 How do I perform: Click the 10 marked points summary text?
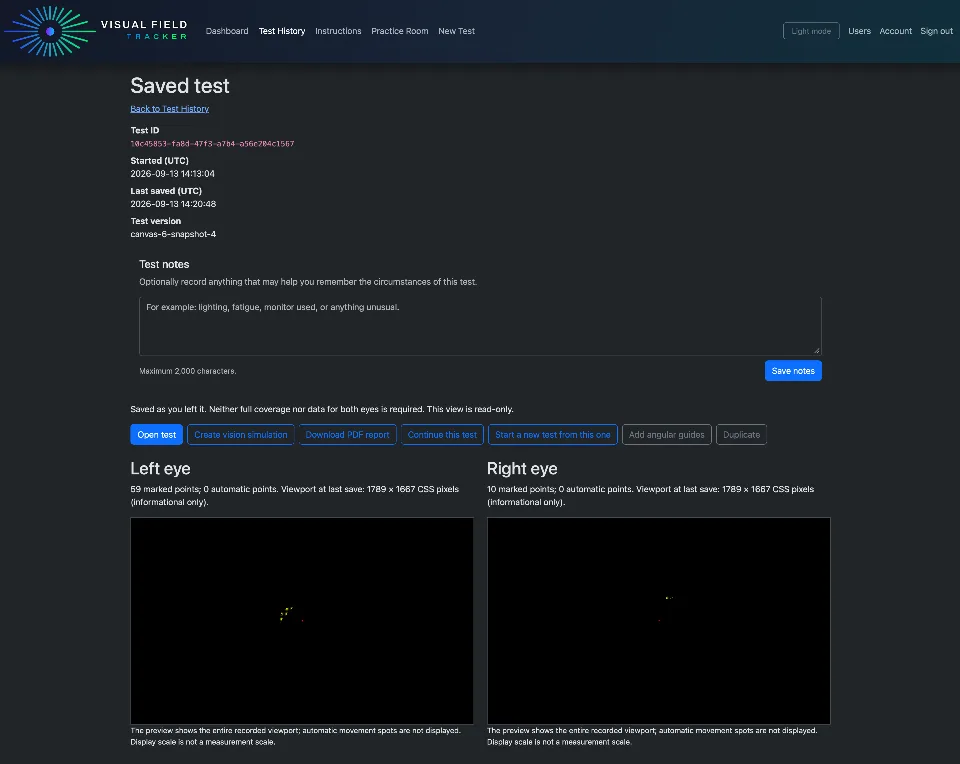(x=650, y=495)
